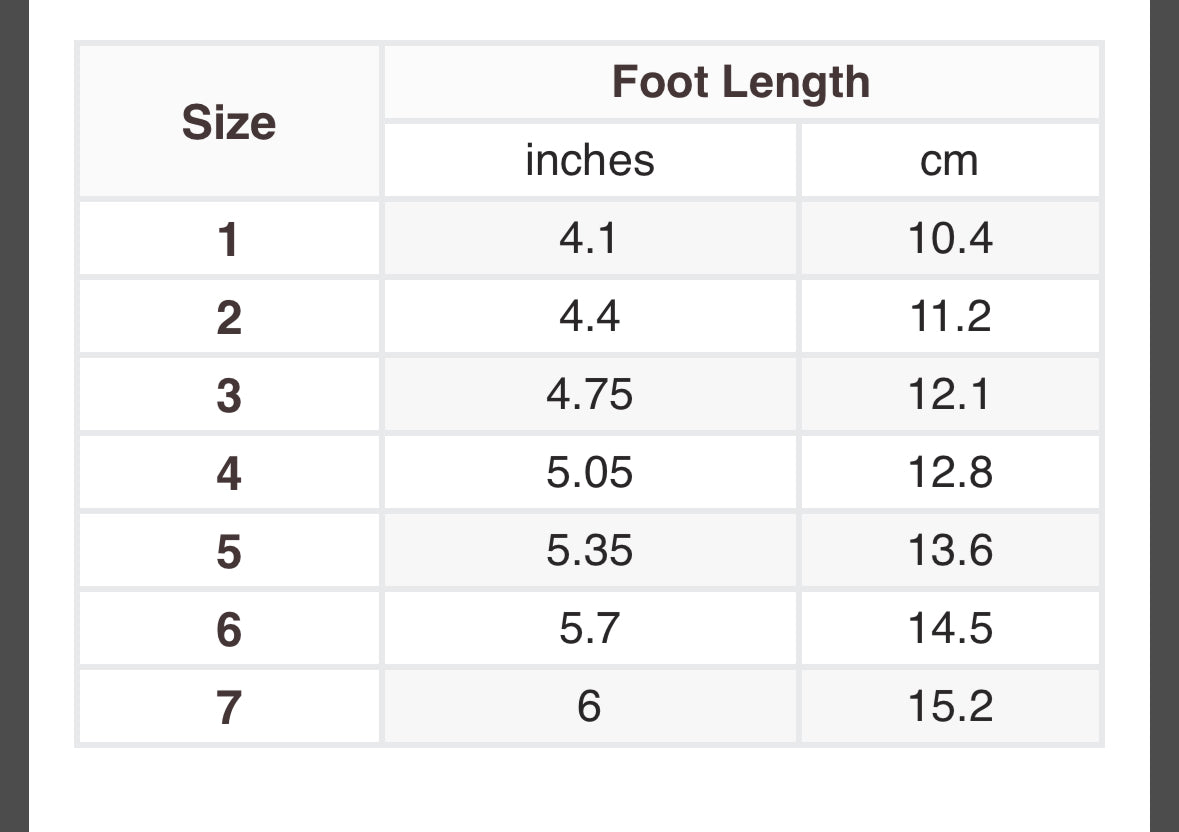This screenshot has height=832, width=1179.
Task: Click the 13.6 cm value
Action: tap(950, 551)
